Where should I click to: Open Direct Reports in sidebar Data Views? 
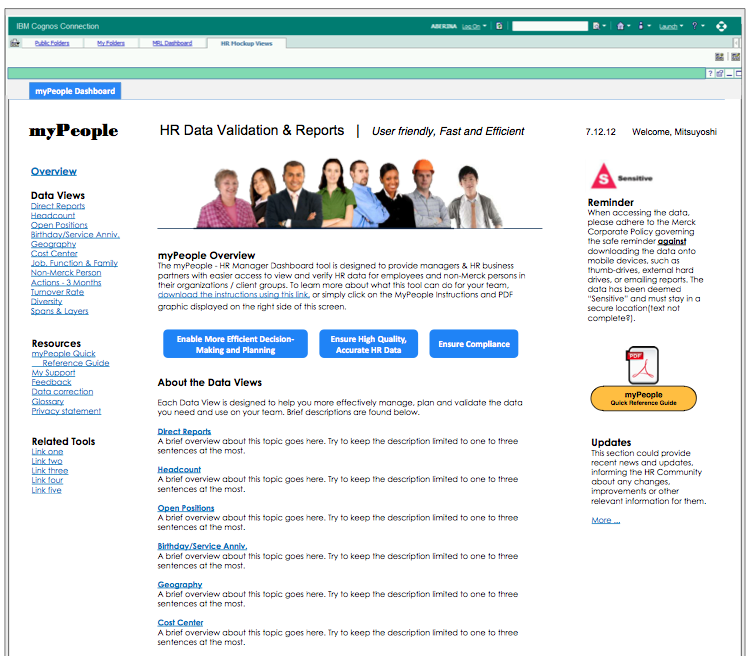[58, 206]
